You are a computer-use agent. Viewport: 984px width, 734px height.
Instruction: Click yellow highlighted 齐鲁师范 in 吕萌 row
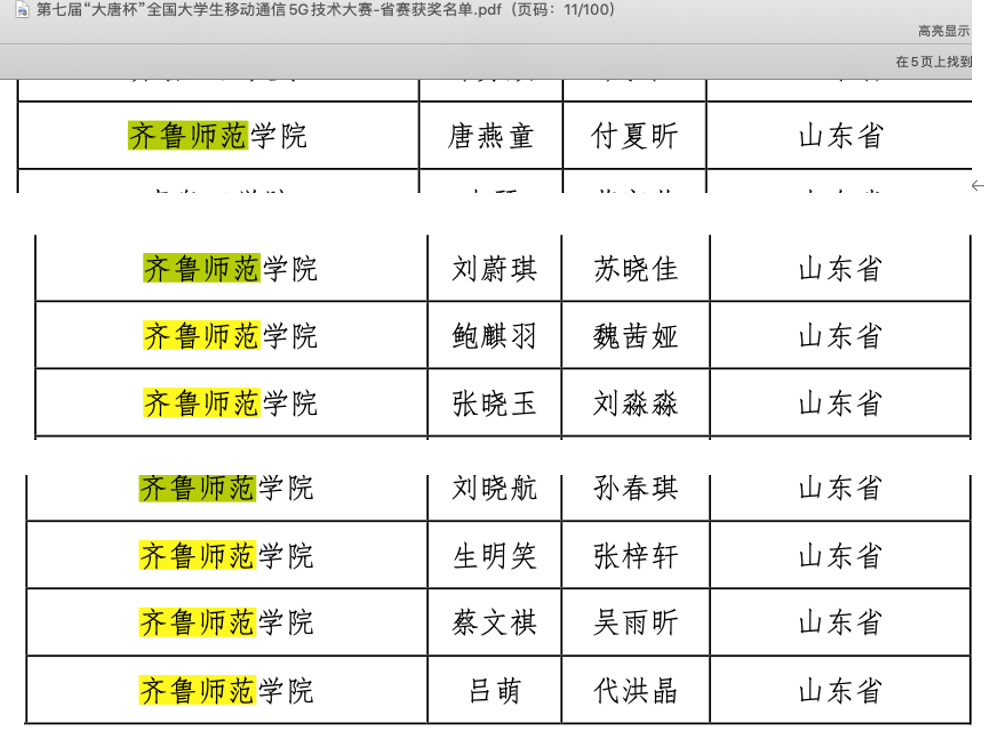click(x=197, y=690)
